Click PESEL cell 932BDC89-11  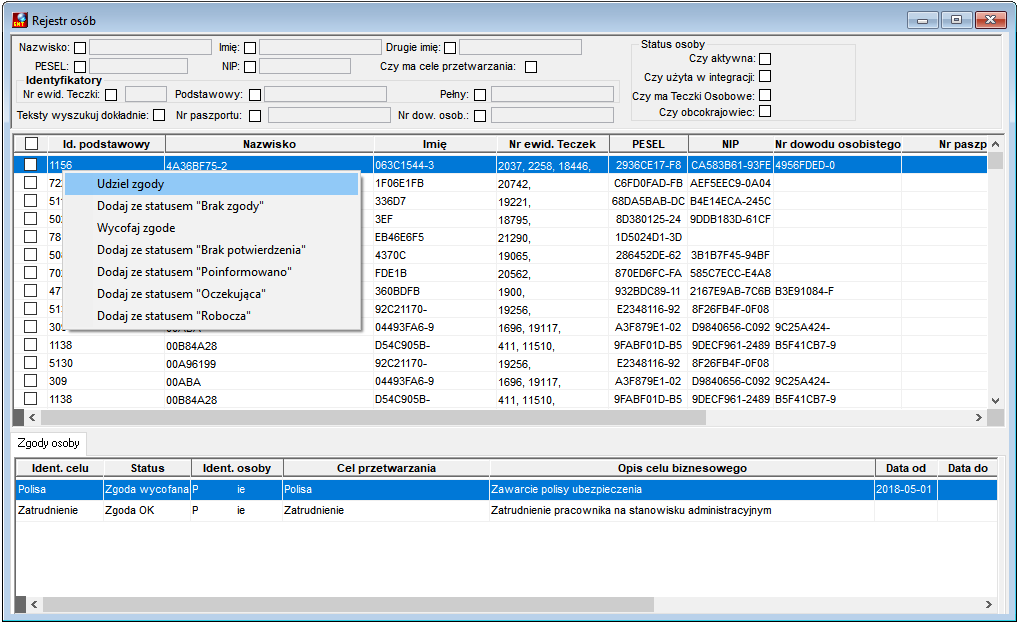pos(648,291)
